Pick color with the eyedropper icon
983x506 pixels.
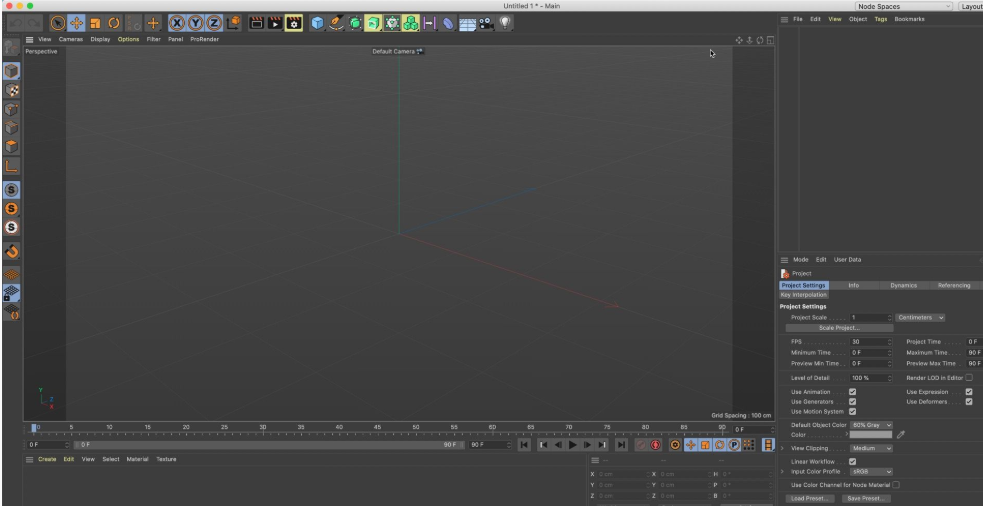[x=901, y=435]
